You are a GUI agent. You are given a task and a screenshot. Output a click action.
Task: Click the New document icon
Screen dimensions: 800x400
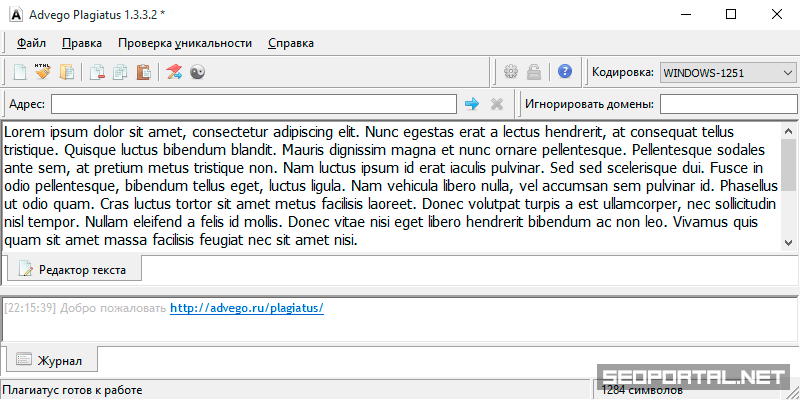[19, 72]
